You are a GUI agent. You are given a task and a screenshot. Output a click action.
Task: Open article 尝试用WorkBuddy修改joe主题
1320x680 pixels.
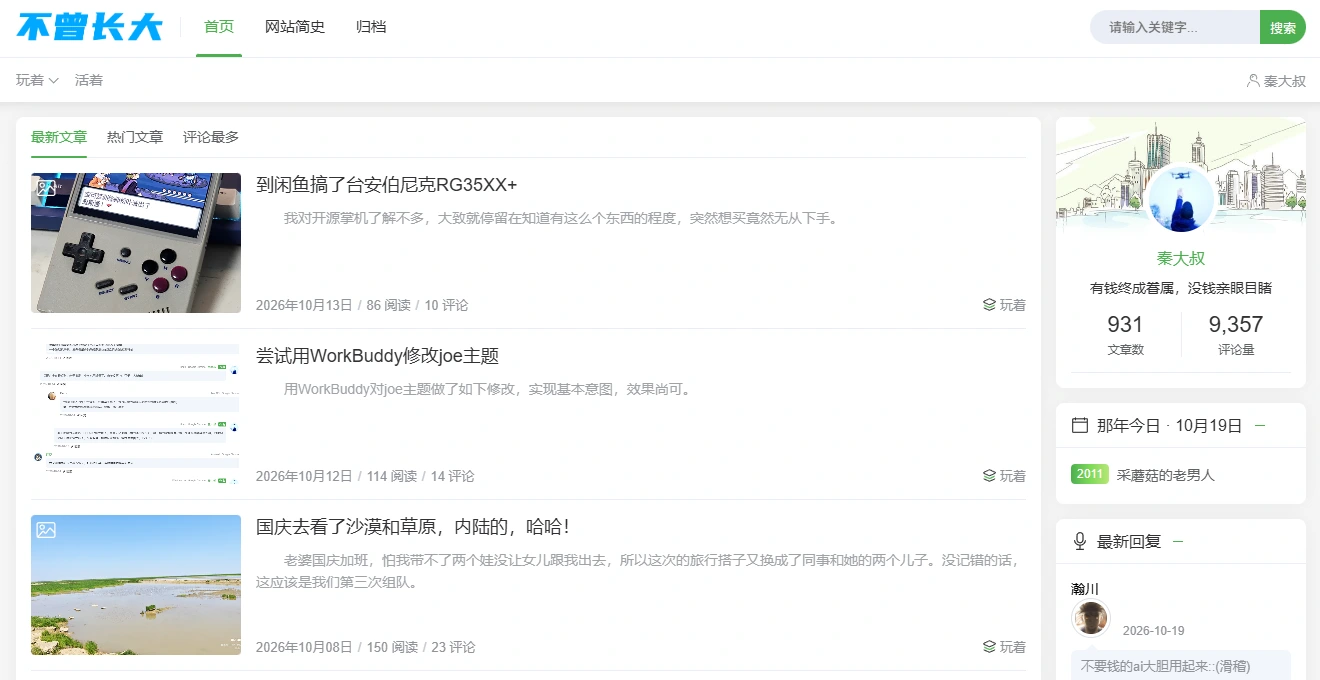click(x=378, y=355)
